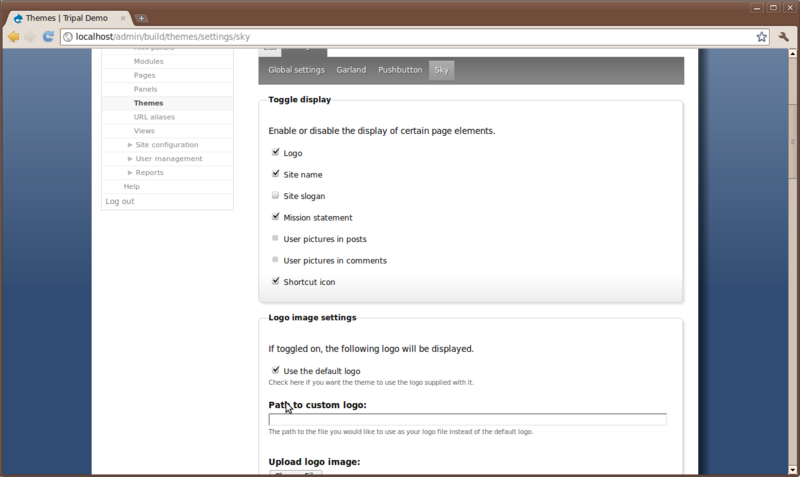Uncheck the Logo checkbox
The height and width of the screenshot is (477, 800).
276,152
